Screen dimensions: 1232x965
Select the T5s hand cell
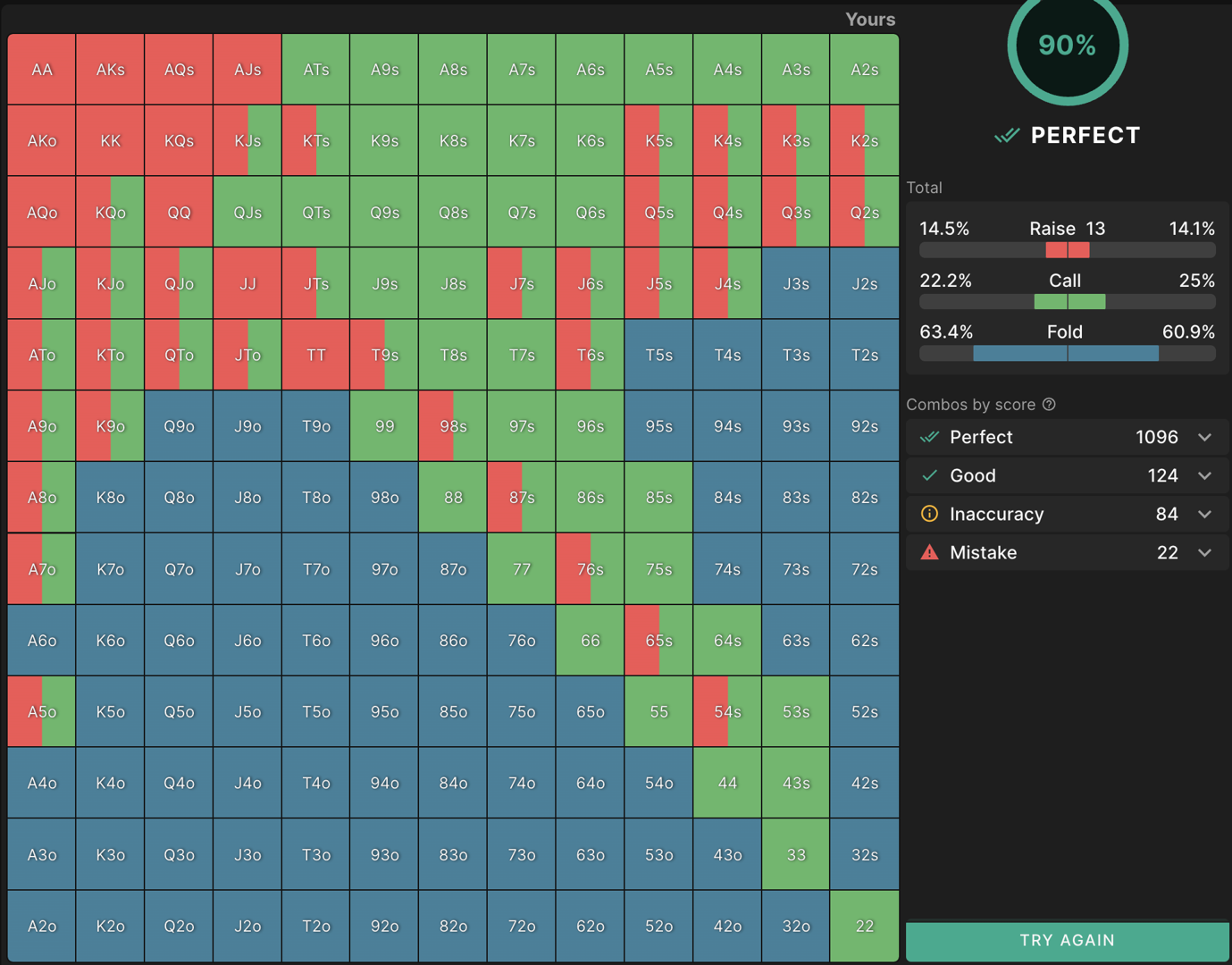tap(659, 355)
